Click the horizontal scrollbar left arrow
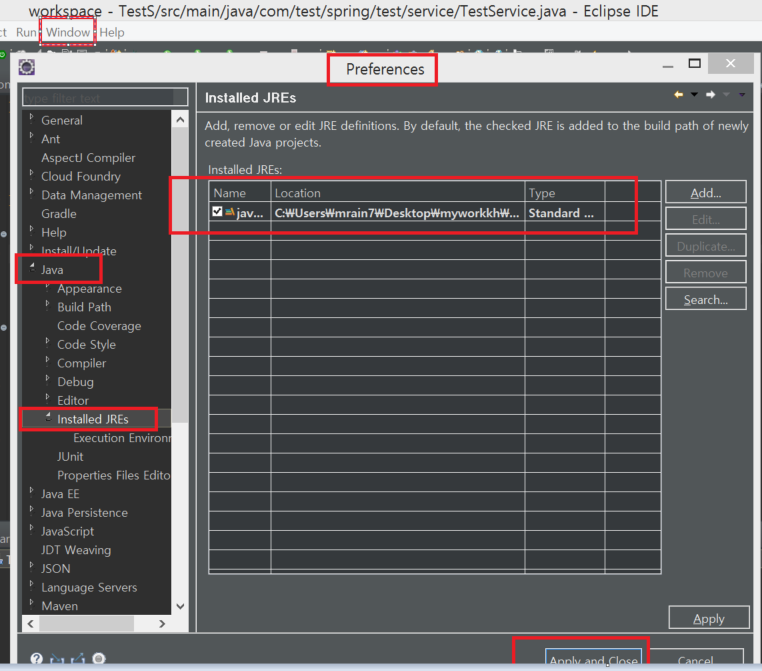The image size is (762, 671). click(31, 623)
